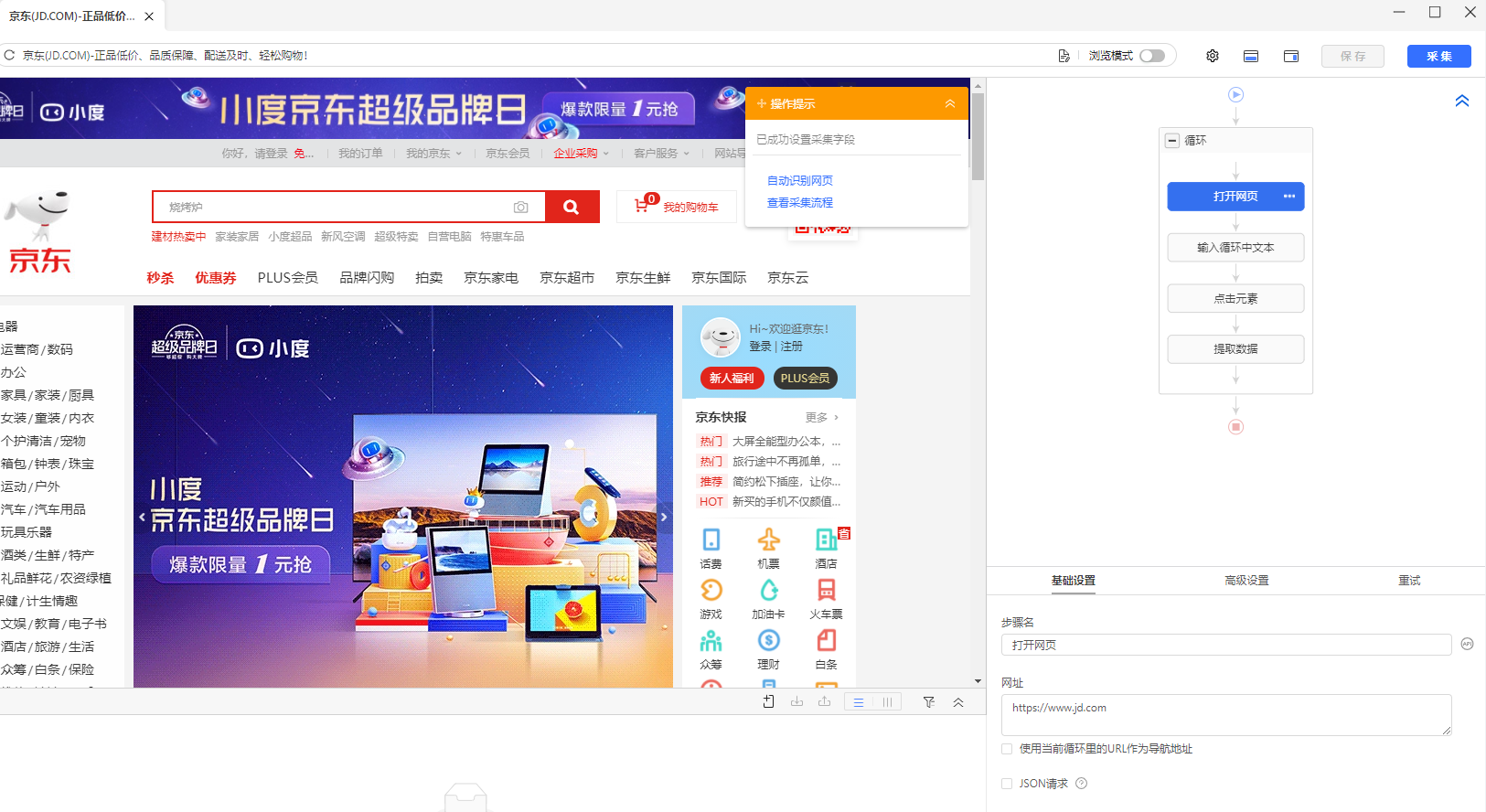Enable 使用当前循环里的URL作为导航地址 checkbox
The width and height of the screenshot is (1486, 812).
coord(1007,749)
